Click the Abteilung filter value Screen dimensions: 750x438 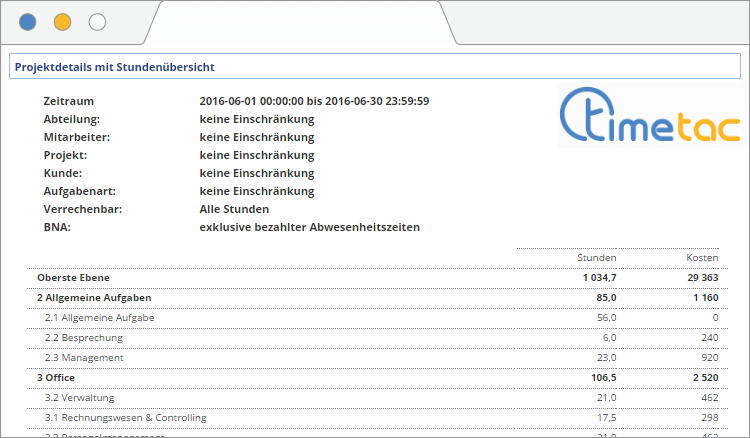click(257, 119)
